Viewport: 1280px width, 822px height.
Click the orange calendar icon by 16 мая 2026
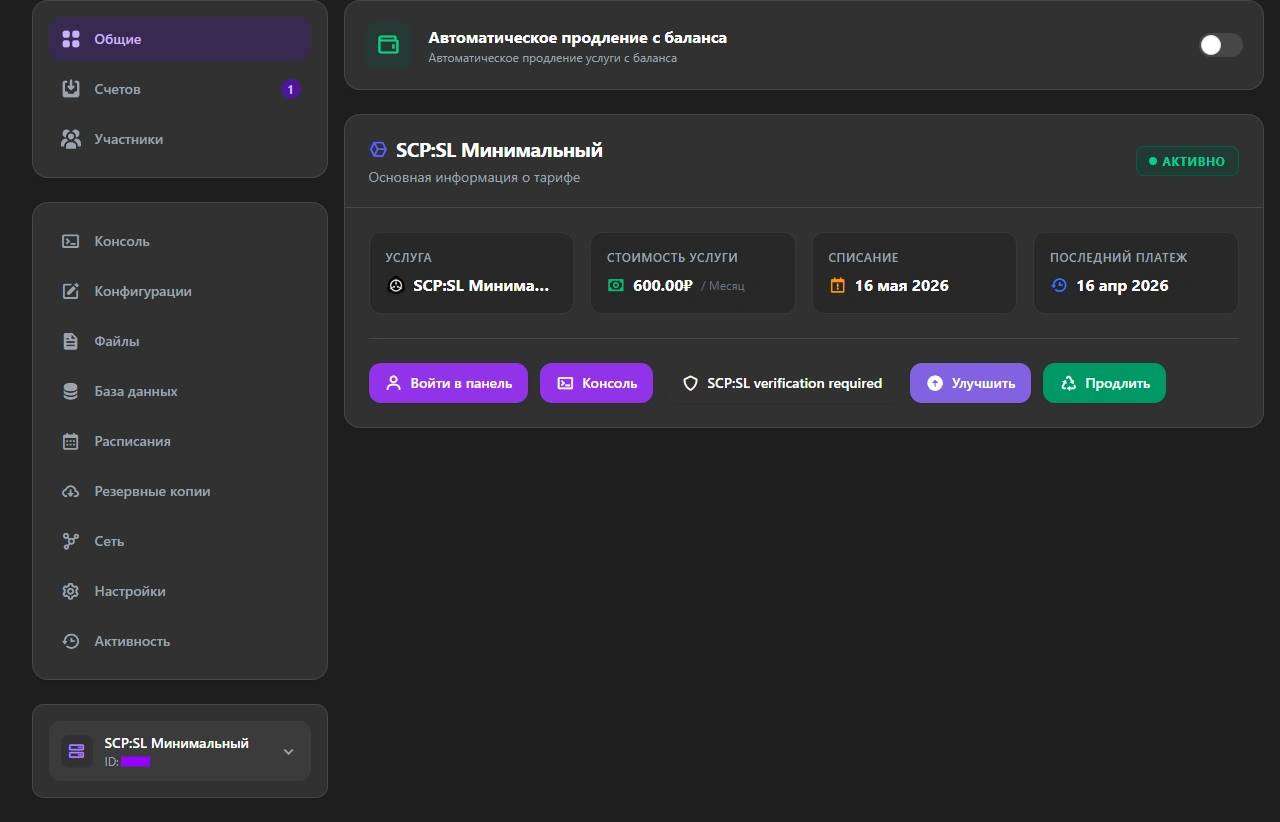(x=838, y=285)
